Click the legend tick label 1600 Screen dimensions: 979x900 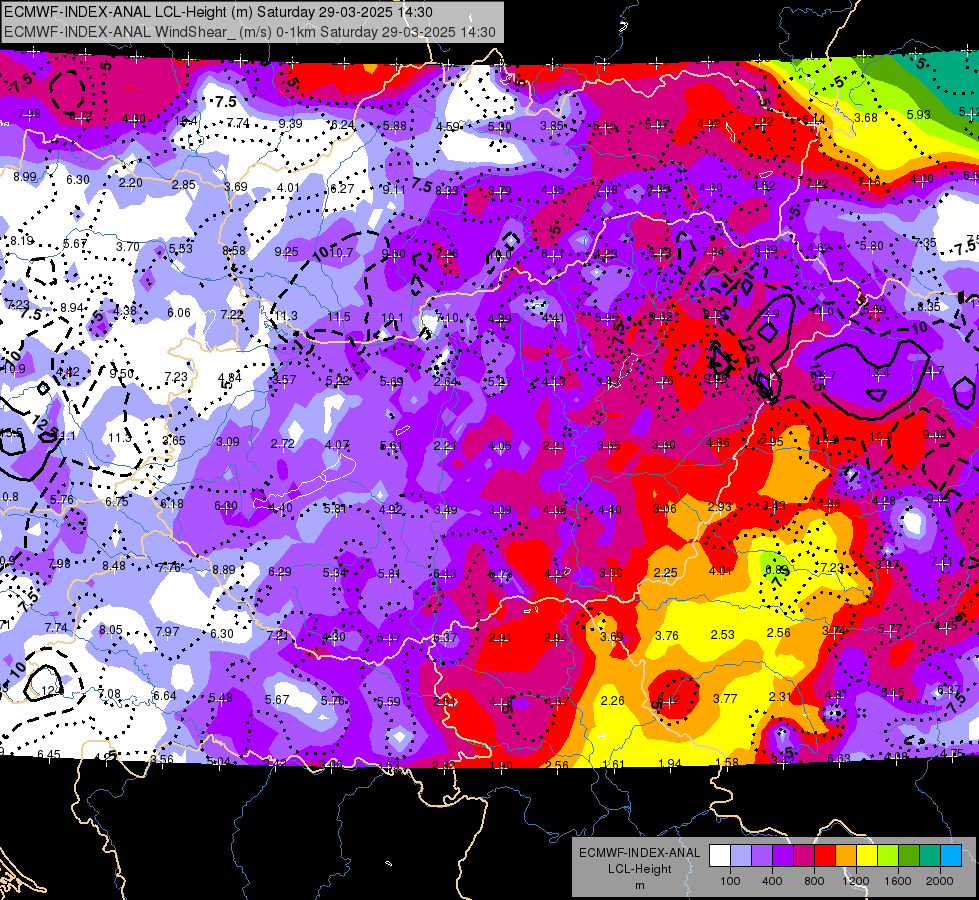(898, 881)
